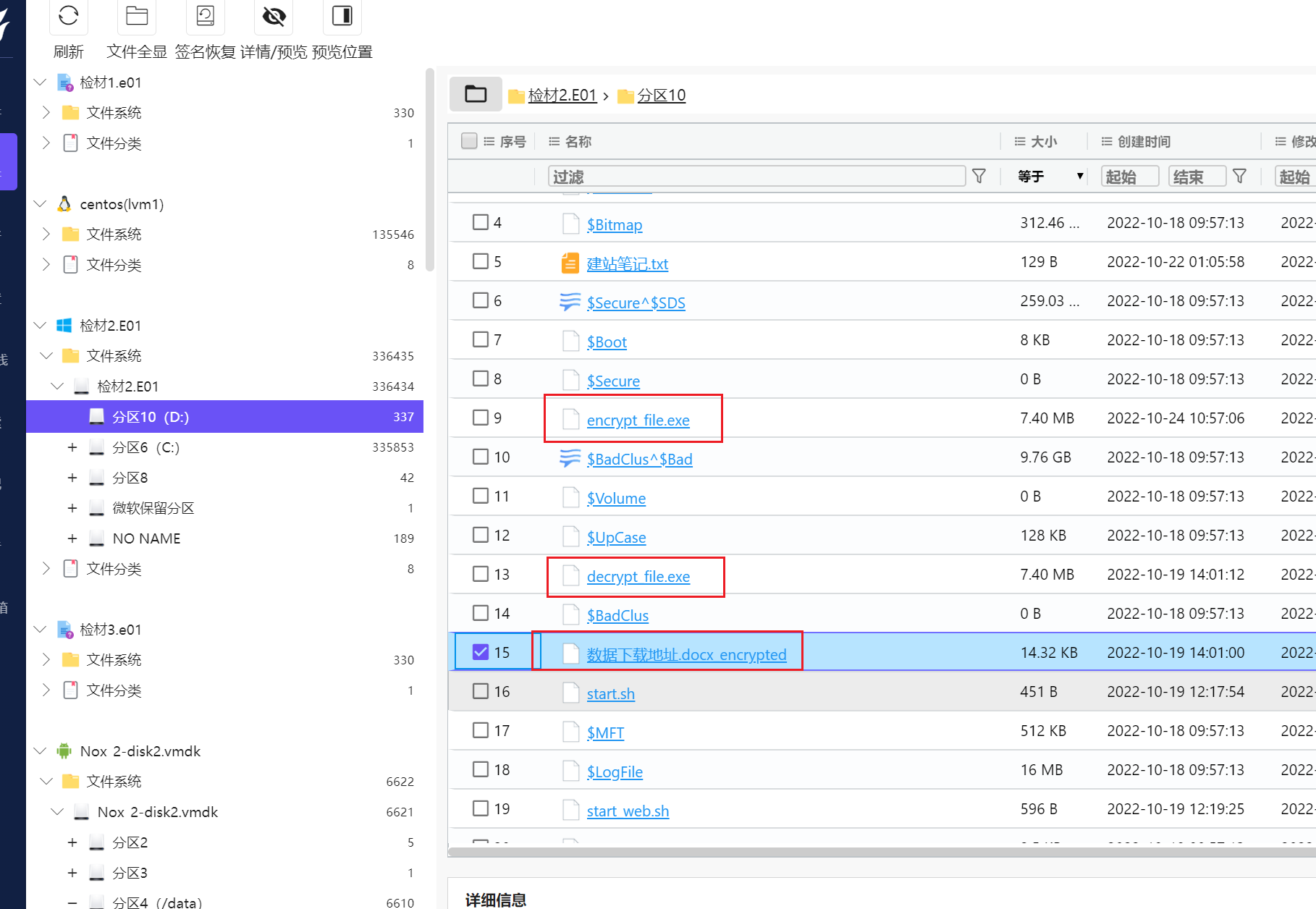Click the start.sh file icon

coord(570,693)
